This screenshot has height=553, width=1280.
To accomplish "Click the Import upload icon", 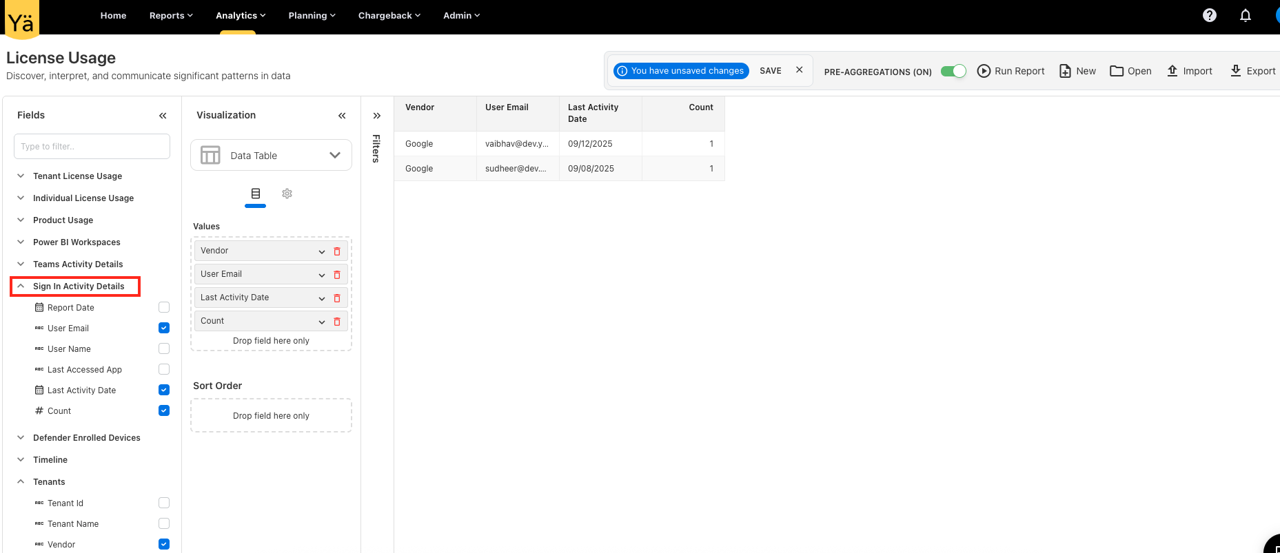I will (1172, 71).
